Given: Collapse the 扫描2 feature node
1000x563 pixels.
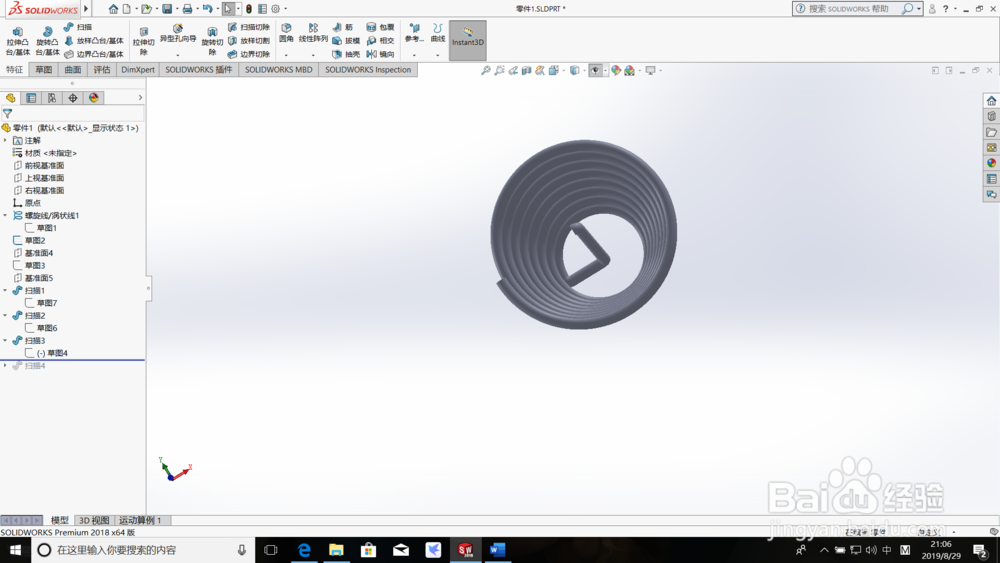Looking at the screenshot, I should (x=5, y=316).
